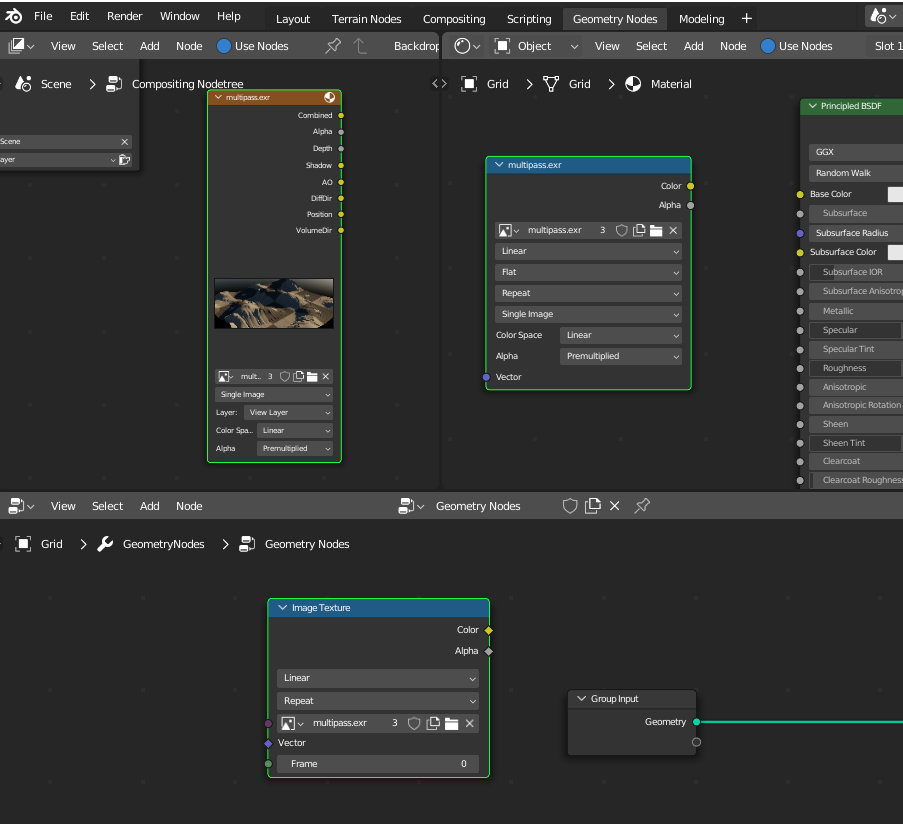Click folder icon in shader multipass.exr node
This screenshot has height=824, width=903.
coord(656,230)
